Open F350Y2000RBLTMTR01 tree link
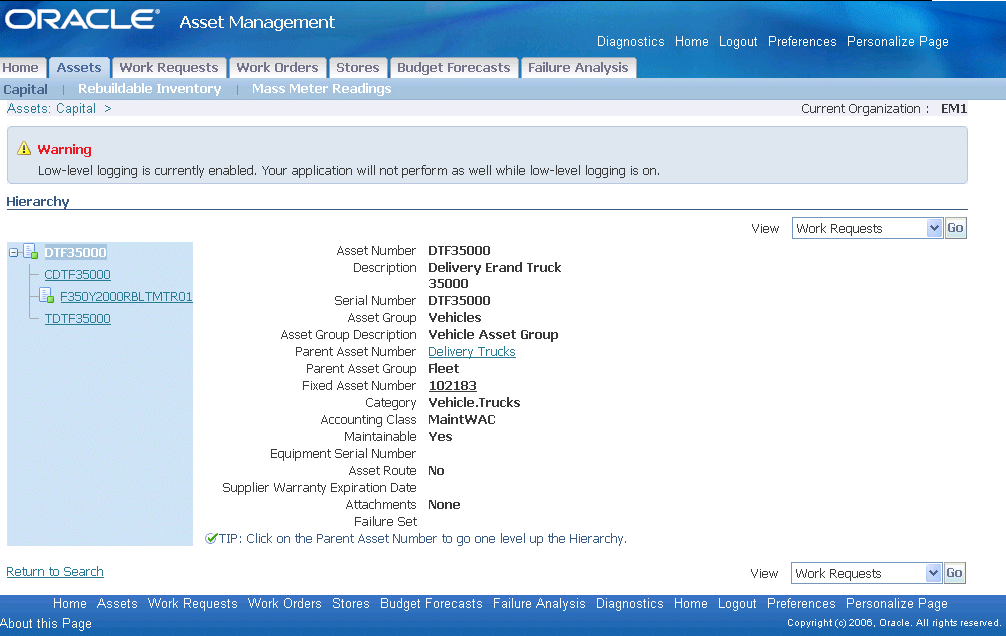The image size is (1006, 636). coord(126,297)
